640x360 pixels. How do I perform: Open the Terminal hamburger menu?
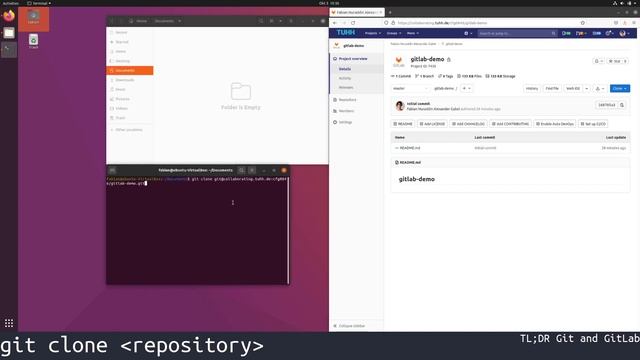pos(252,170)
